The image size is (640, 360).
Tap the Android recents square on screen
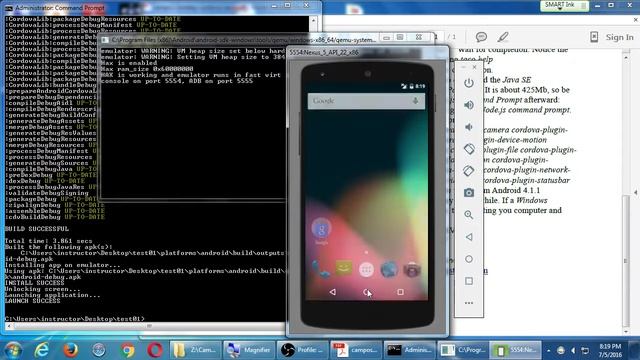tap(400, 292)
